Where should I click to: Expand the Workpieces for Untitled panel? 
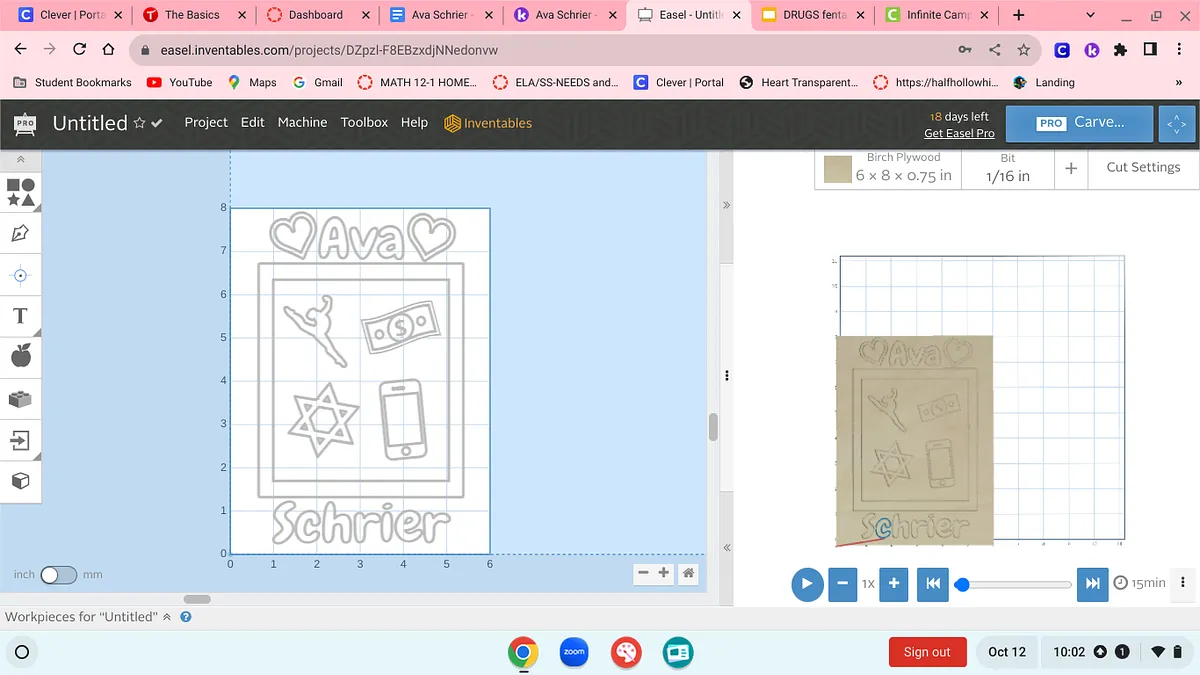[x=167, y=617]
